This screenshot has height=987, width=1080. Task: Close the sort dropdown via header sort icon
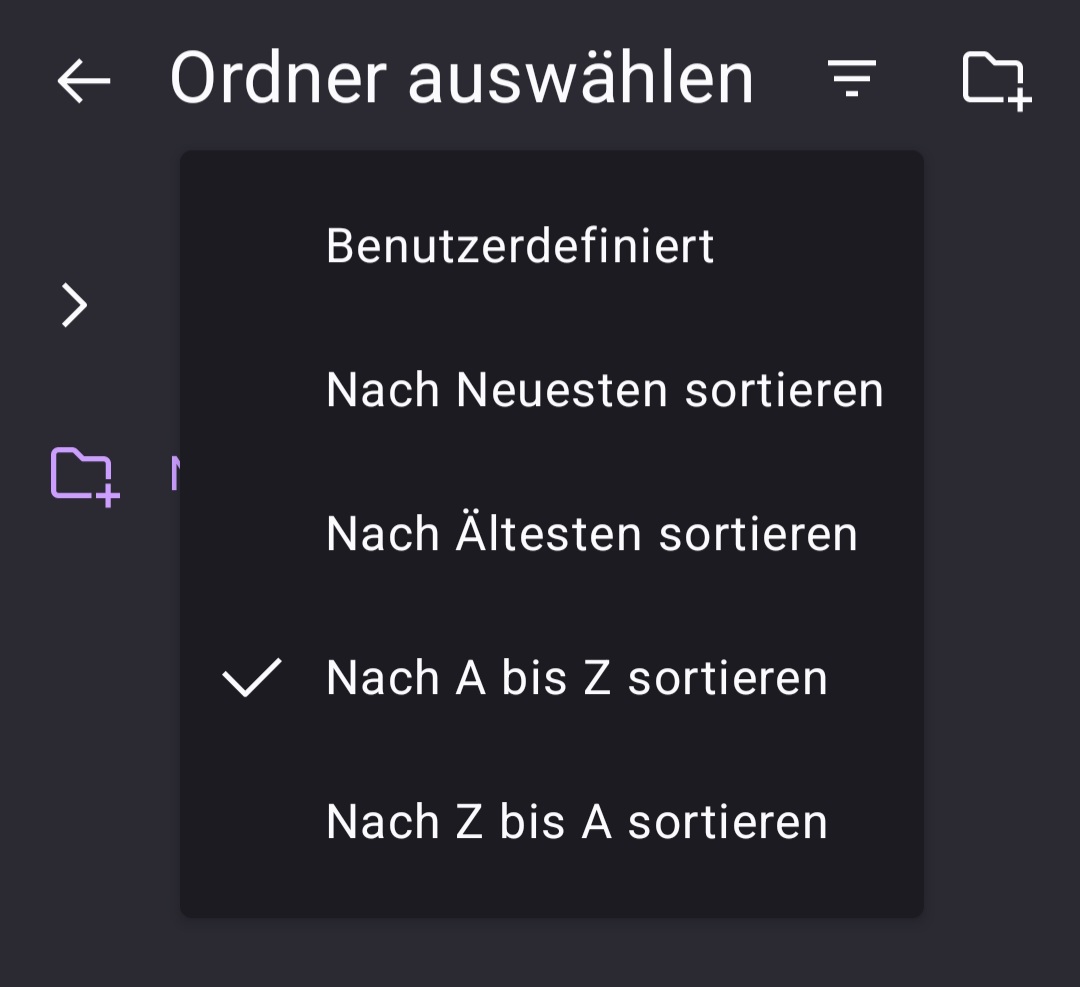851,78
